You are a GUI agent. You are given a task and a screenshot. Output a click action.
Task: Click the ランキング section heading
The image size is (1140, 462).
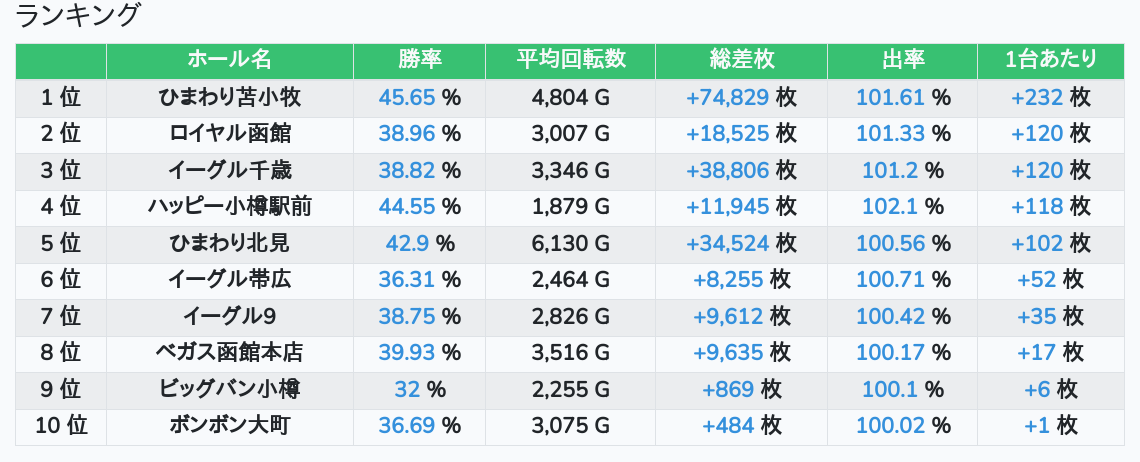point(76,15)
